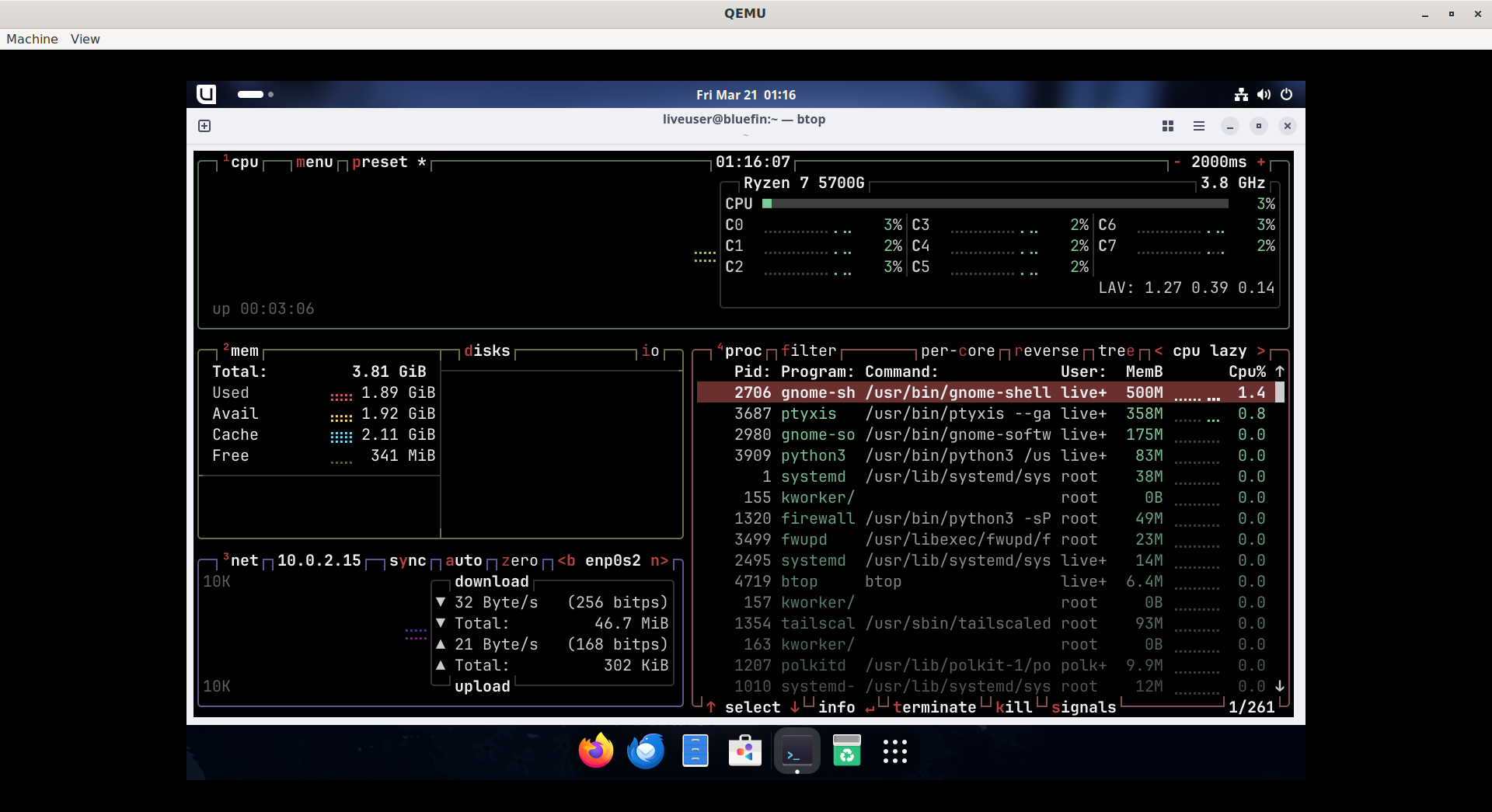
Task: Open the tab overview grid icon
Action: point(1167,126)
